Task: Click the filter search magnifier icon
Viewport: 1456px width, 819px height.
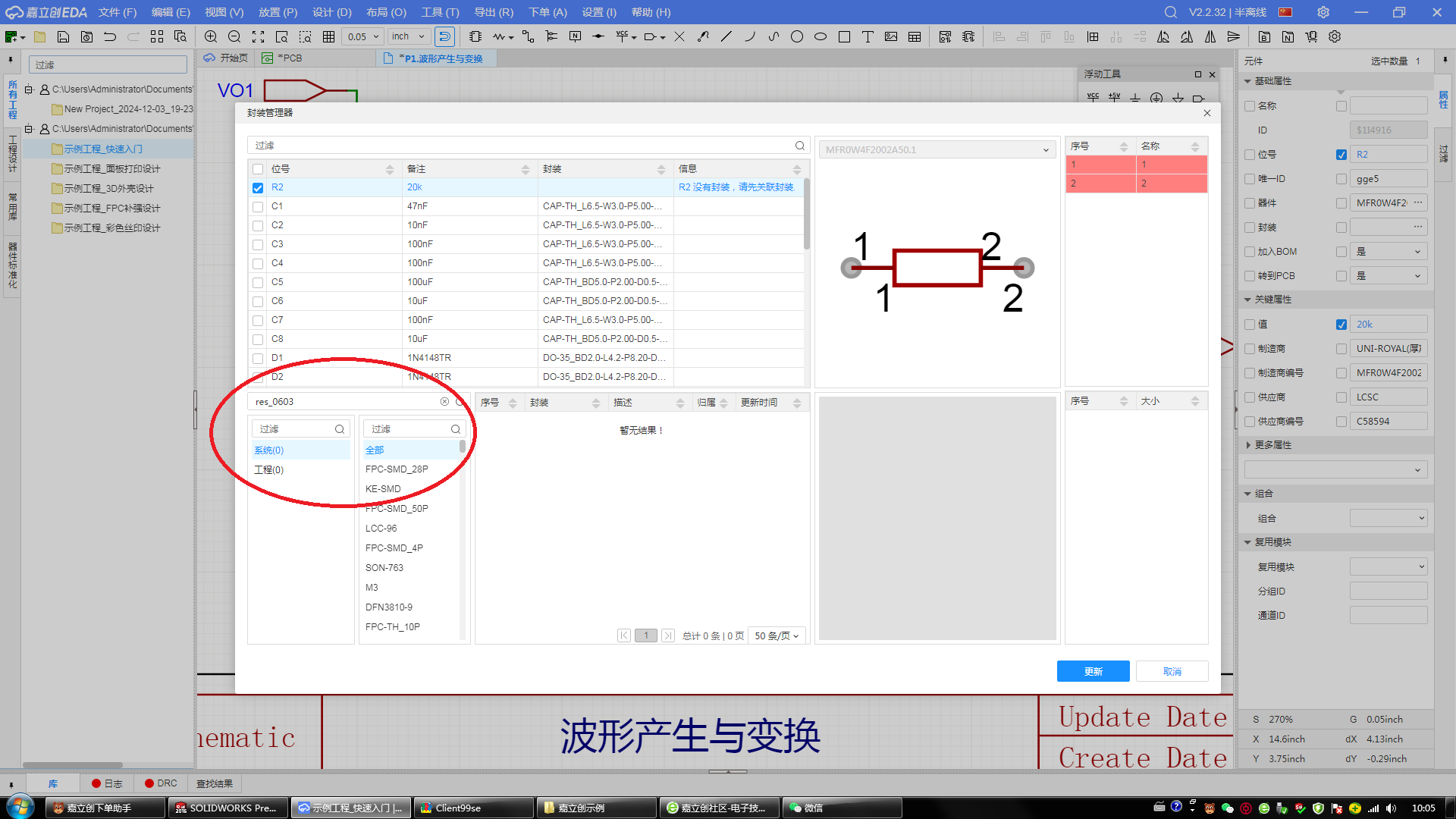Action: (799, 146)
